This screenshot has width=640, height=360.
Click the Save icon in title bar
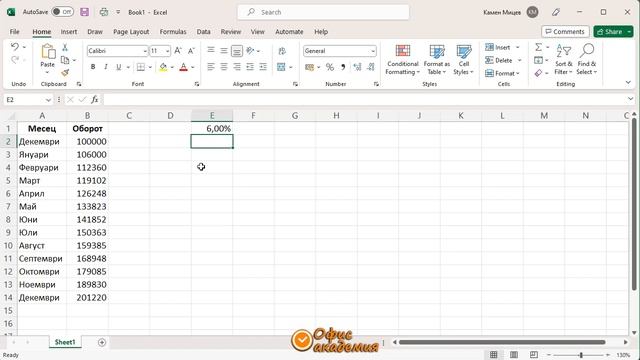[84, 12]
